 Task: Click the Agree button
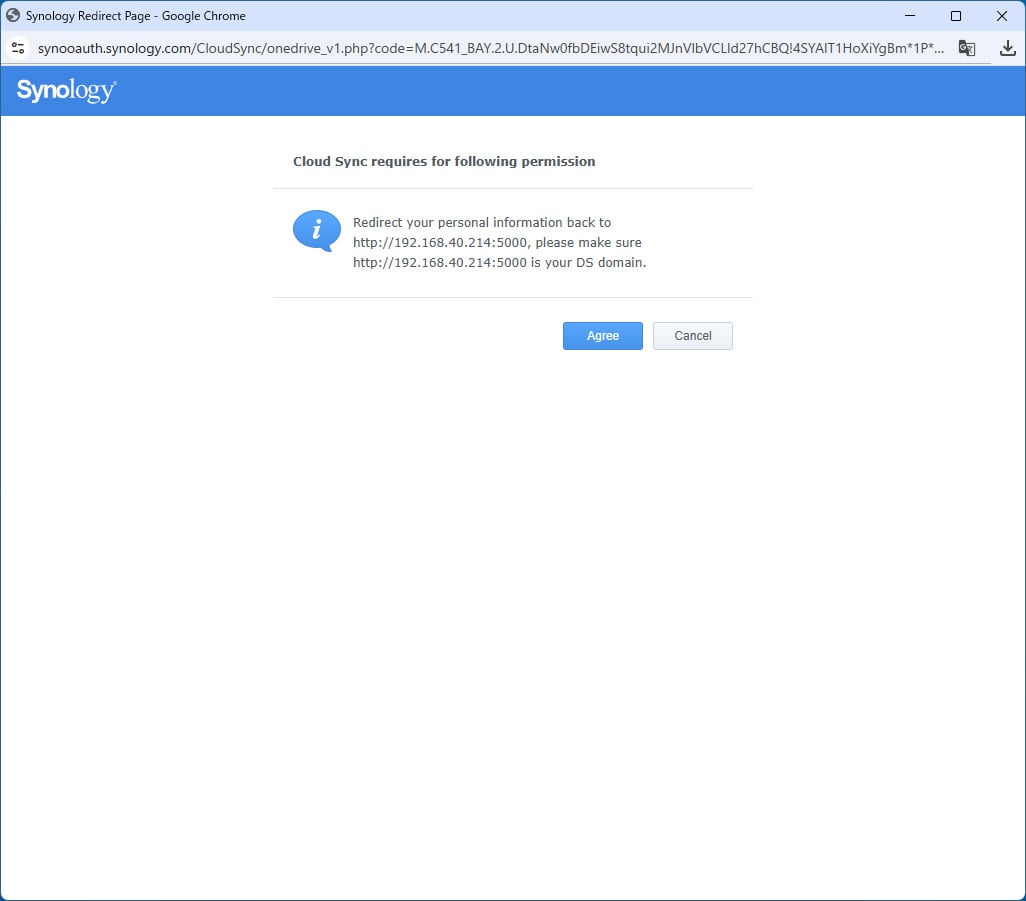[602, 336]
